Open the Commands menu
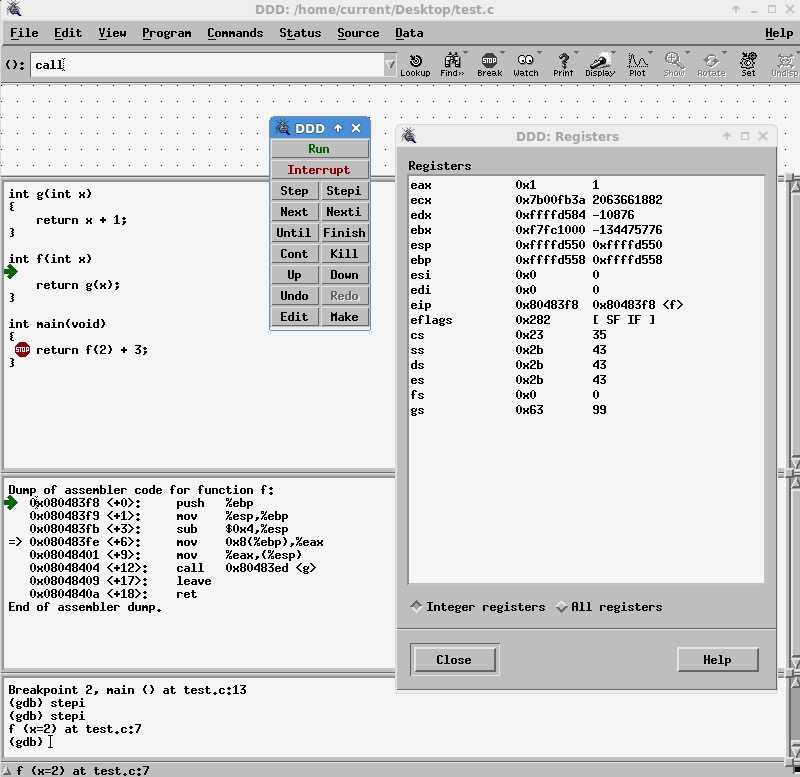 click(235, 33)
